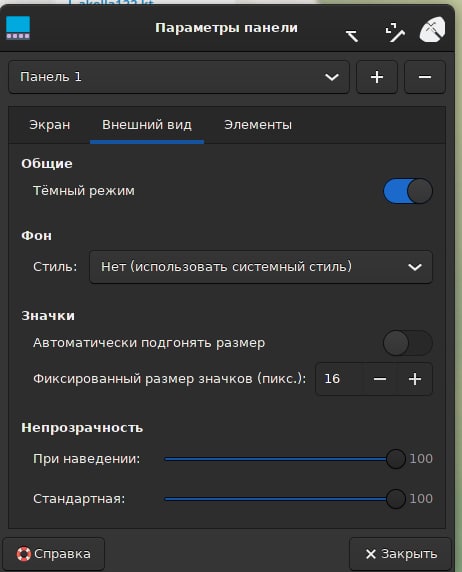Click the panel preferences window icon
Viewport: 462px width, 572px height.
point(18,28)
